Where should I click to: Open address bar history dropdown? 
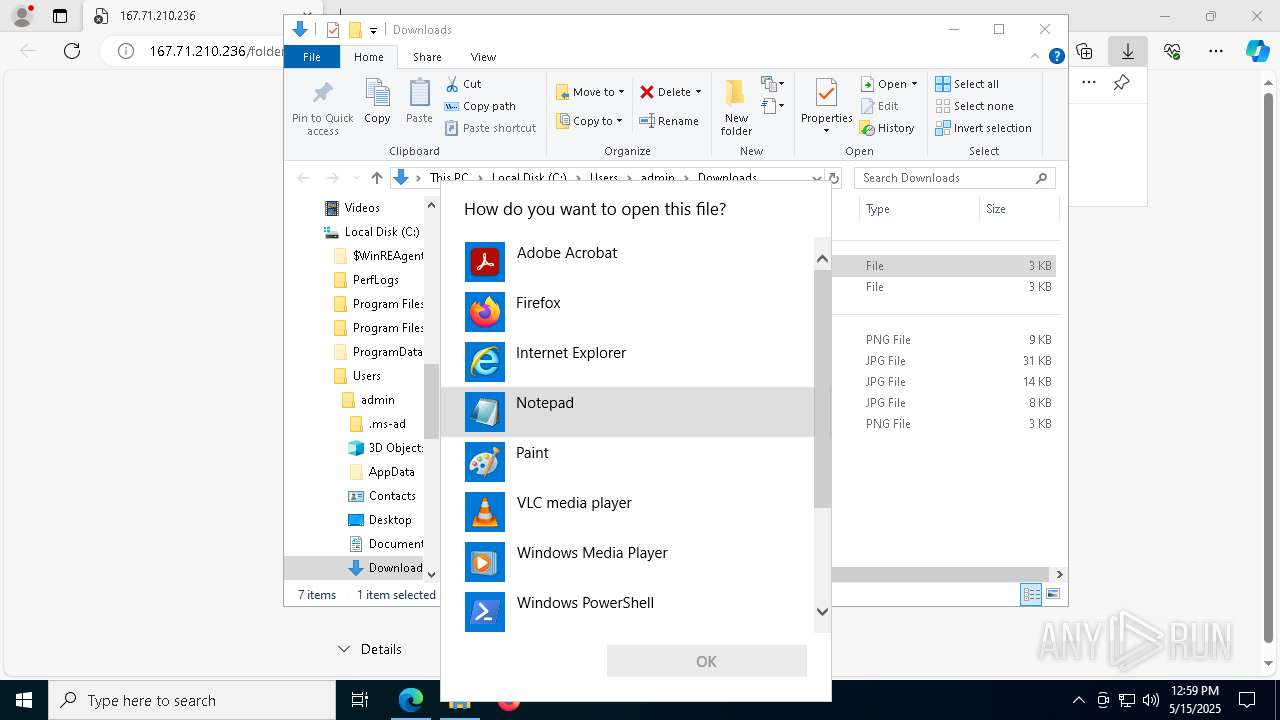pyautogui.click(x=817, y=178)
